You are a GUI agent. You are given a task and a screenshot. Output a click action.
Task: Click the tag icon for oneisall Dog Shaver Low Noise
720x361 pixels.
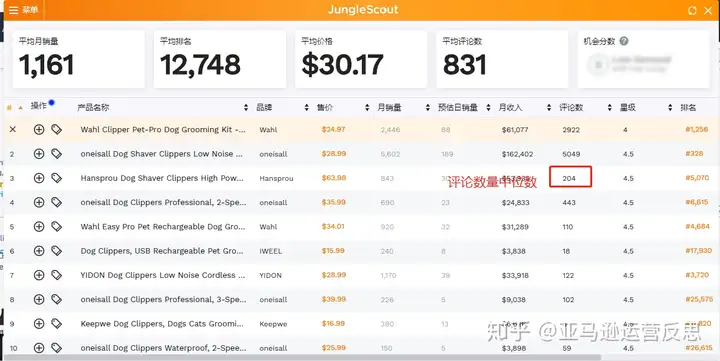click(x=56, y=154)
